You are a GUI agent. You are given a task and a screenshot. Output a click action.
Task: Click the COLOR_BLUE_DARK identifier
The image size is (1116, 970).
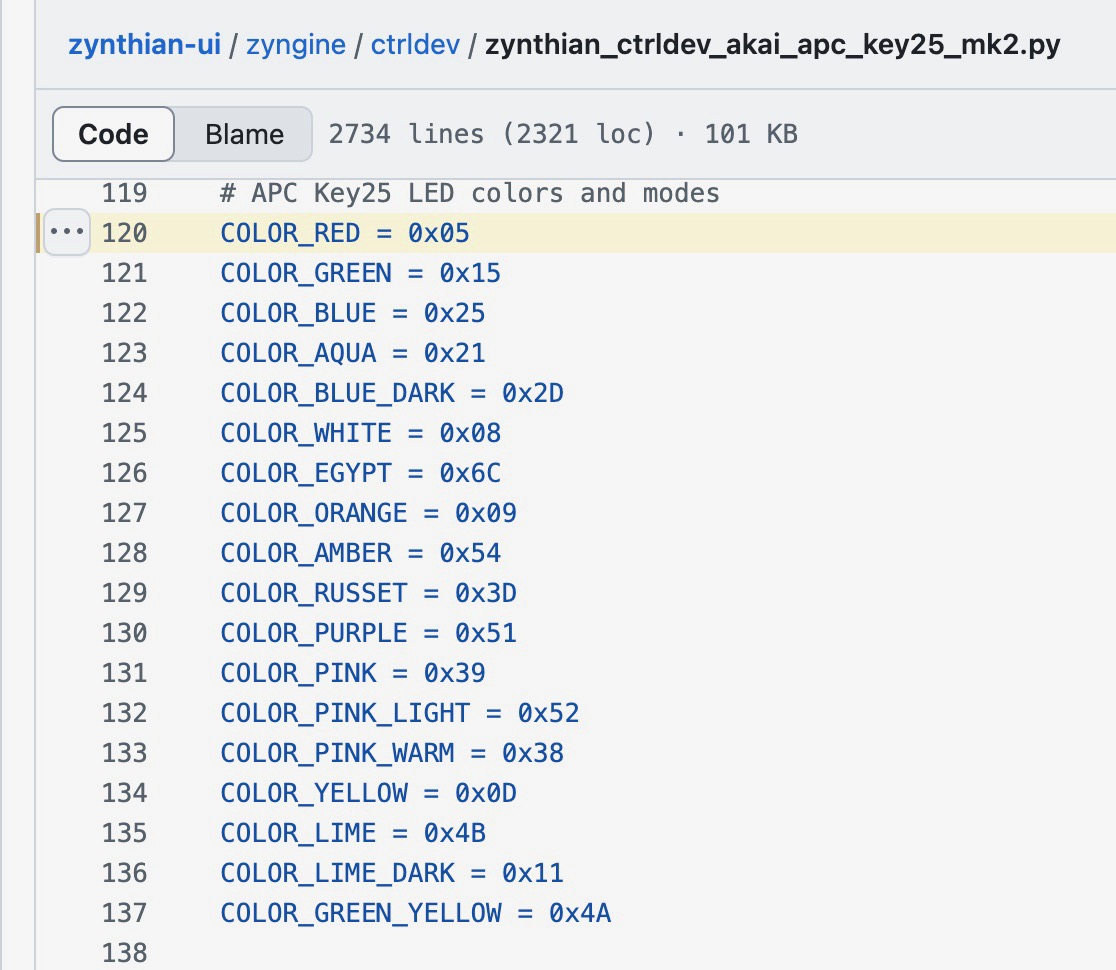coord(337,393)
